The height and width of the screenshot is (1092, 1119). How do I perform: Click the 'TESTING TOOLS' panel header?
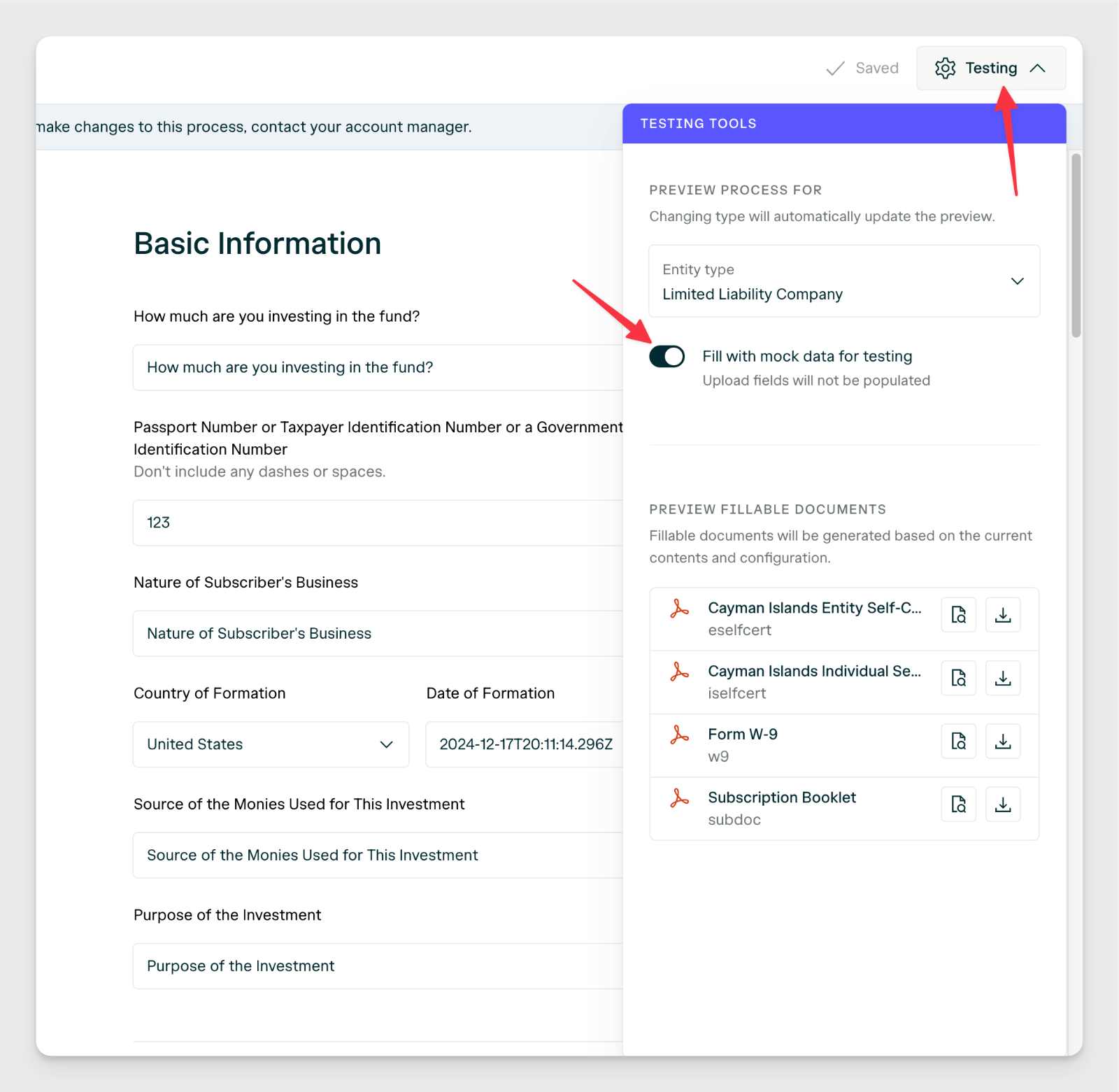(844, 124)
